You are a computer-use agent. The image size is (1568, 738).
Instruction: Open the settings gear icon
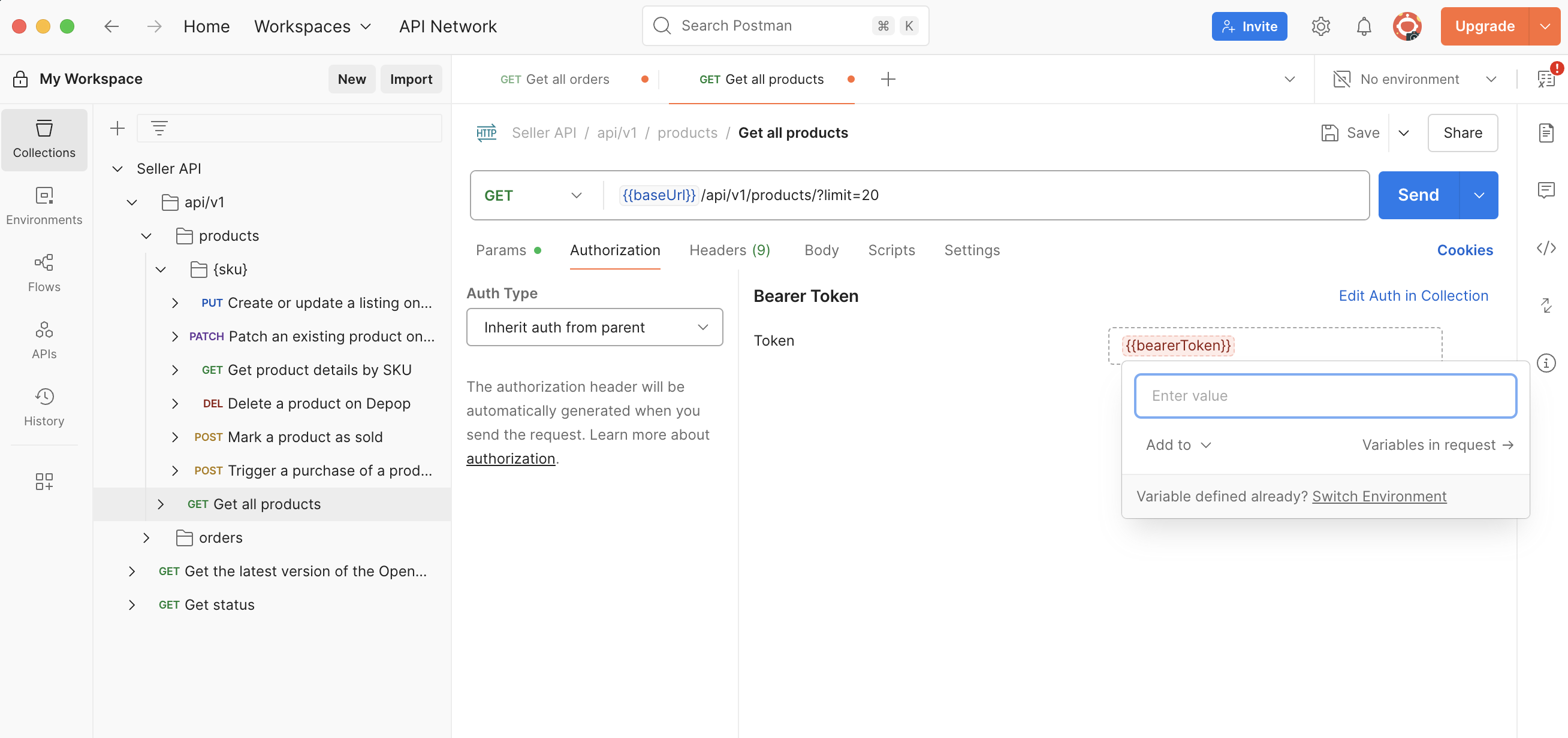(x=1321, y=26)
